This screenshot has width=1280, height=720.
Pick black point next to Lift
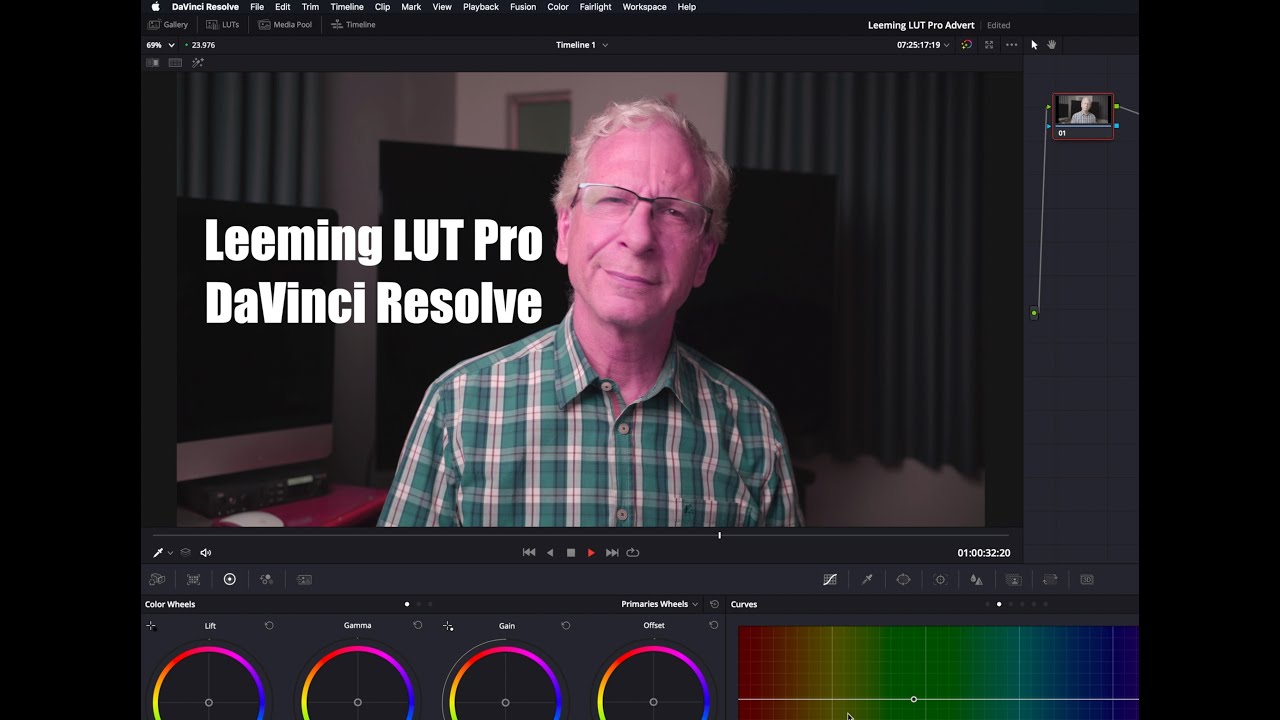[151, 626]
